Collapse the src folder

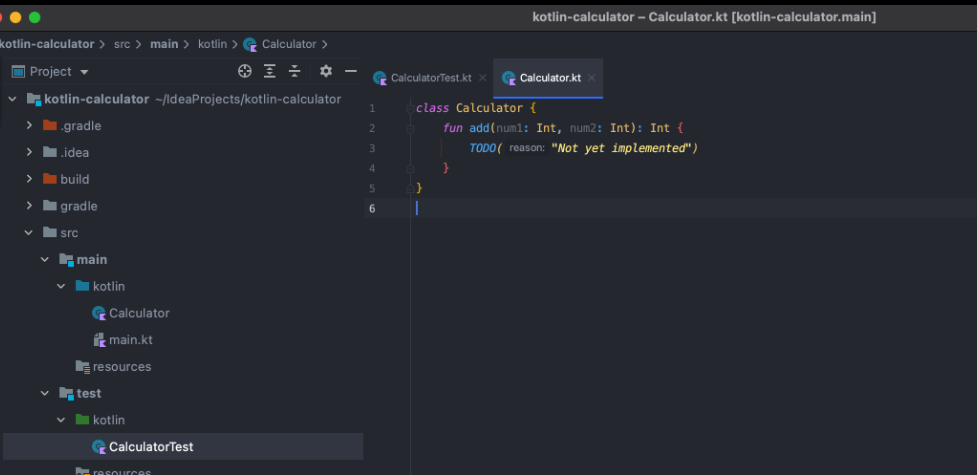[x=29, y=233]
